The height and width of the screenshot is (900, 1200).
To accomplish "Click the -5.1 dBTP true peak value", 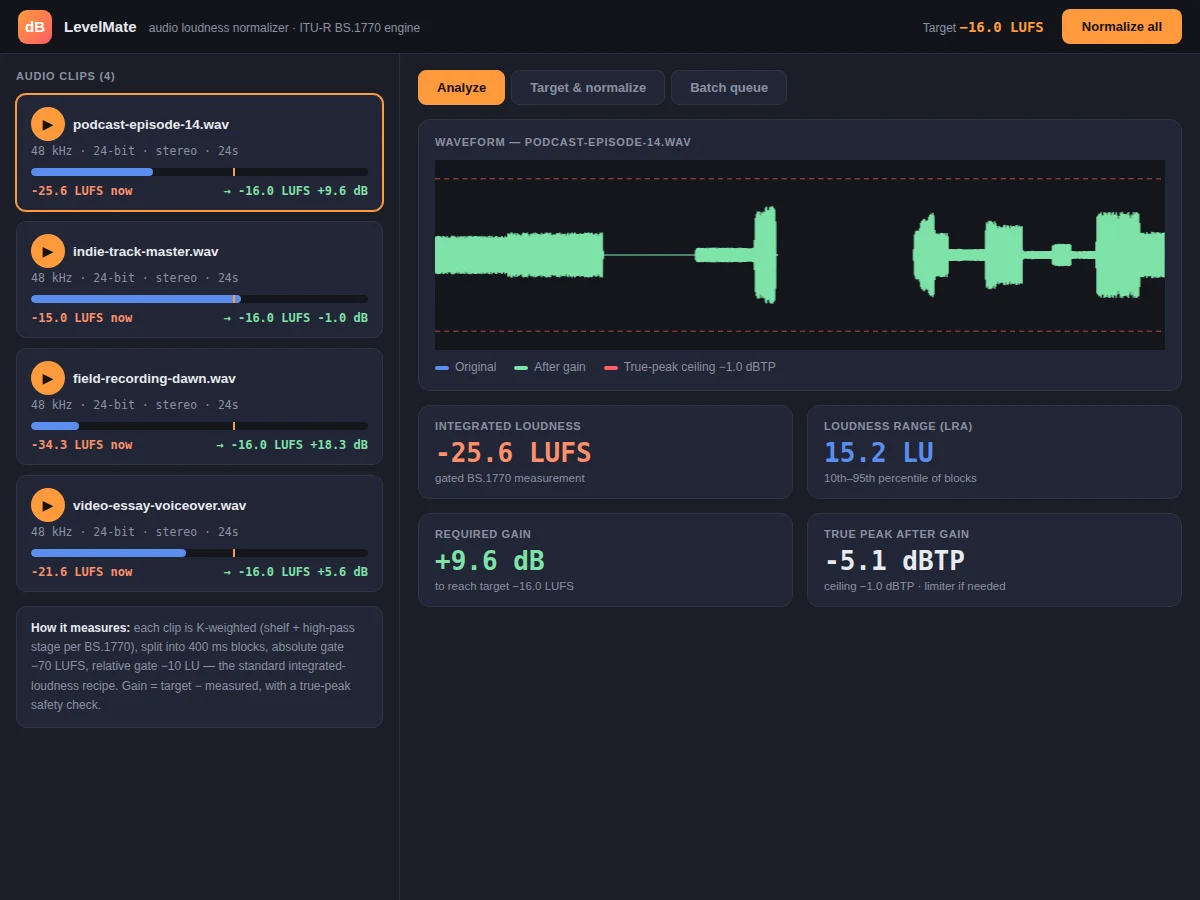I will 895,561.
